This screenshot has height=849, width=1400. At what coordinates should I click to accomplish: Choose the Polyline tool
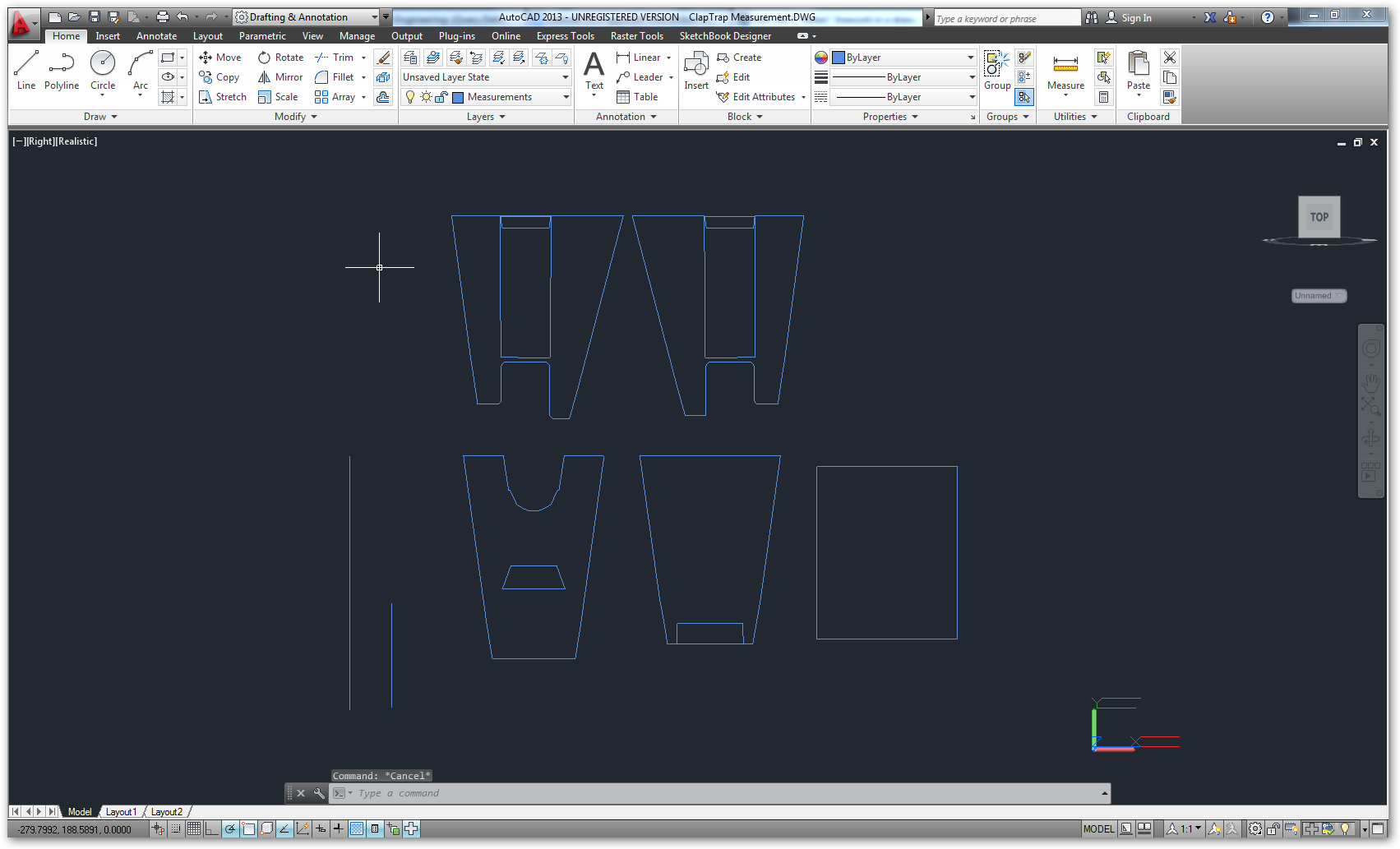click(62, 70)
